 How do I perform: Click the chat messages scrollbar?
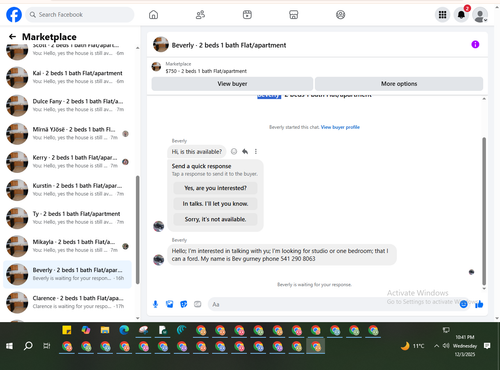[x=484, y=211]
